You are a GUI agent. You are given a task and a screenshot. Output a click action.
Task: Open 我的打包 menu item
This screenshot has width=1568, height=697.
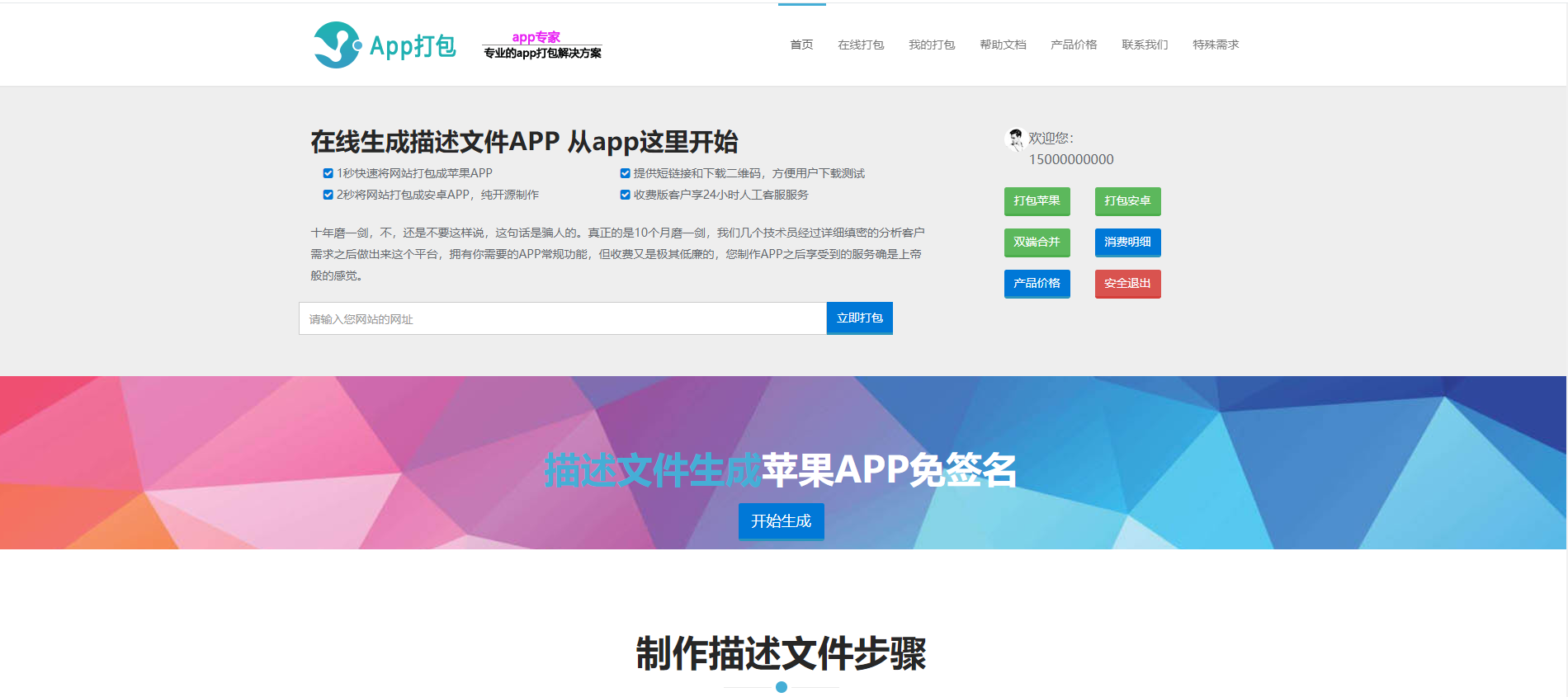[932, 45]
